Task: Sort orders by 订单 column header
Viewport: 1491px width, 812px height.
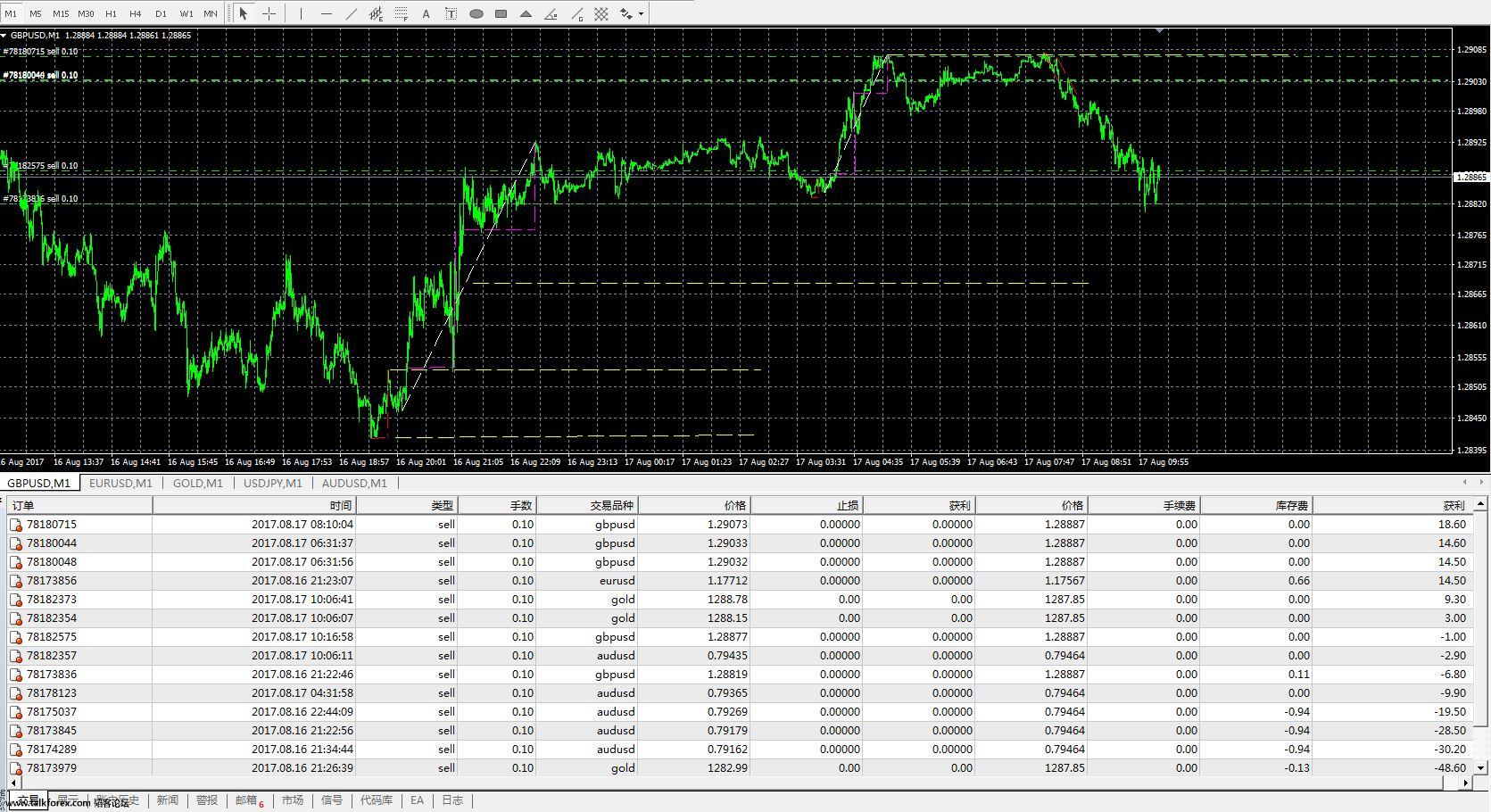Action: pyautogui.click(x=79, y=505)
